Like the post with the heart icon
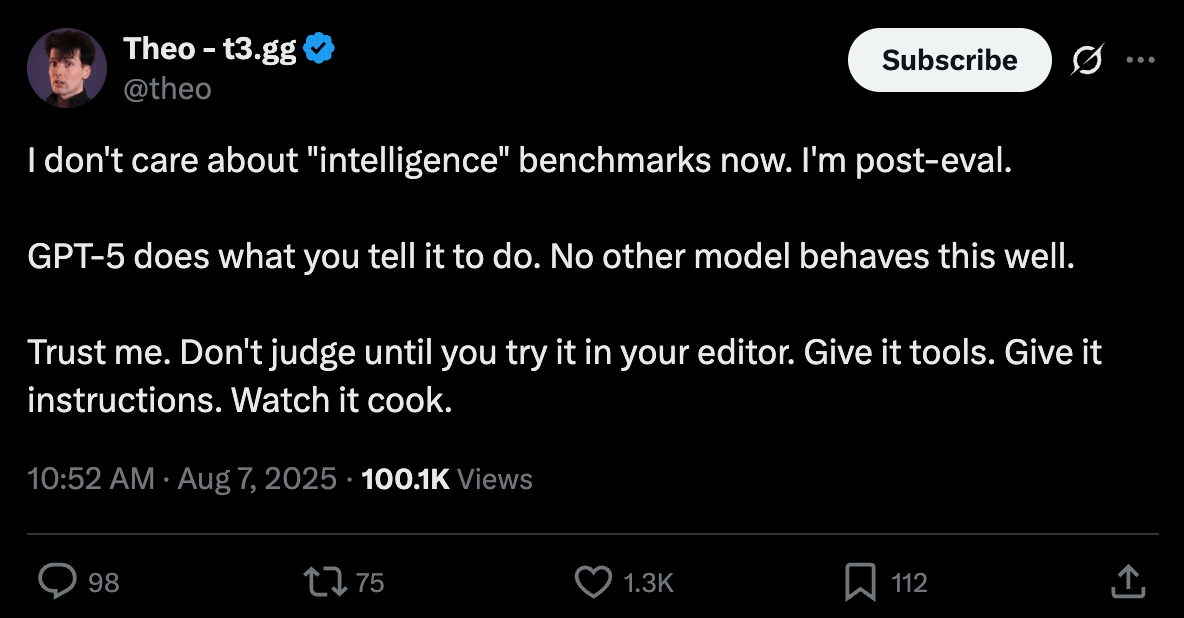The image size is (1184, 618). pyautogui.click(x=595, y=581)
